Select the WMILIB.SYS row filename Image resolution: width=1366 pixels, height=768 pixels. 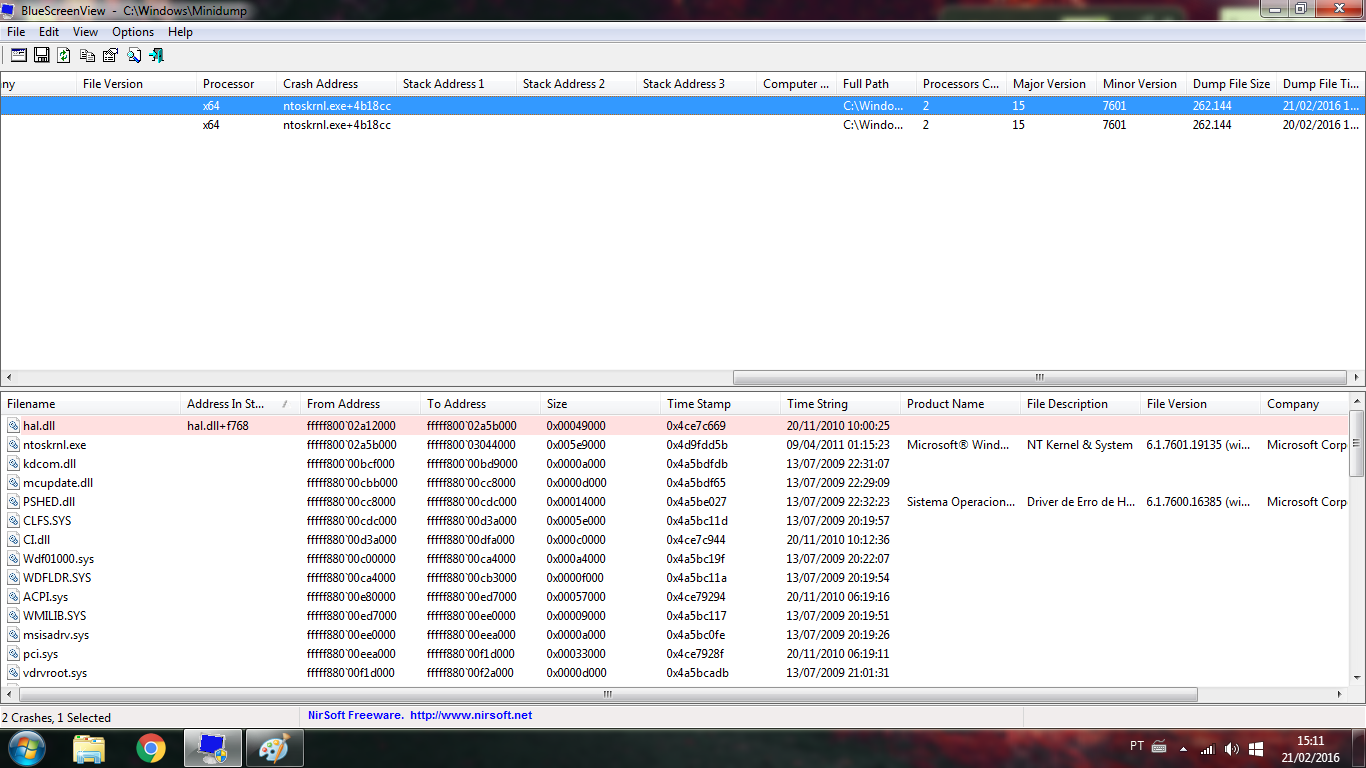click(55, 616)
